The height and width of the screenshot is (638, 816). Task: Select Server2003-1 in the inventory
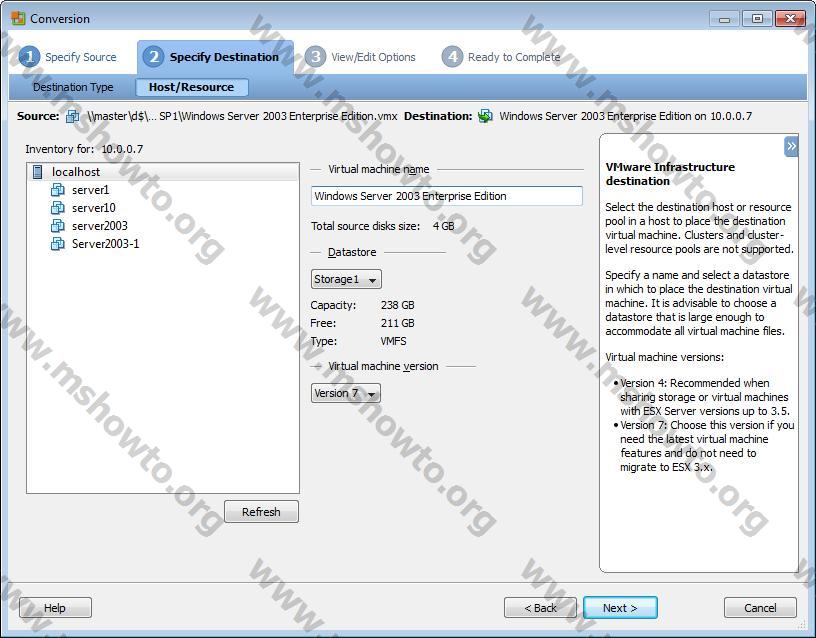pyautogui.click(x=106, y=244)
